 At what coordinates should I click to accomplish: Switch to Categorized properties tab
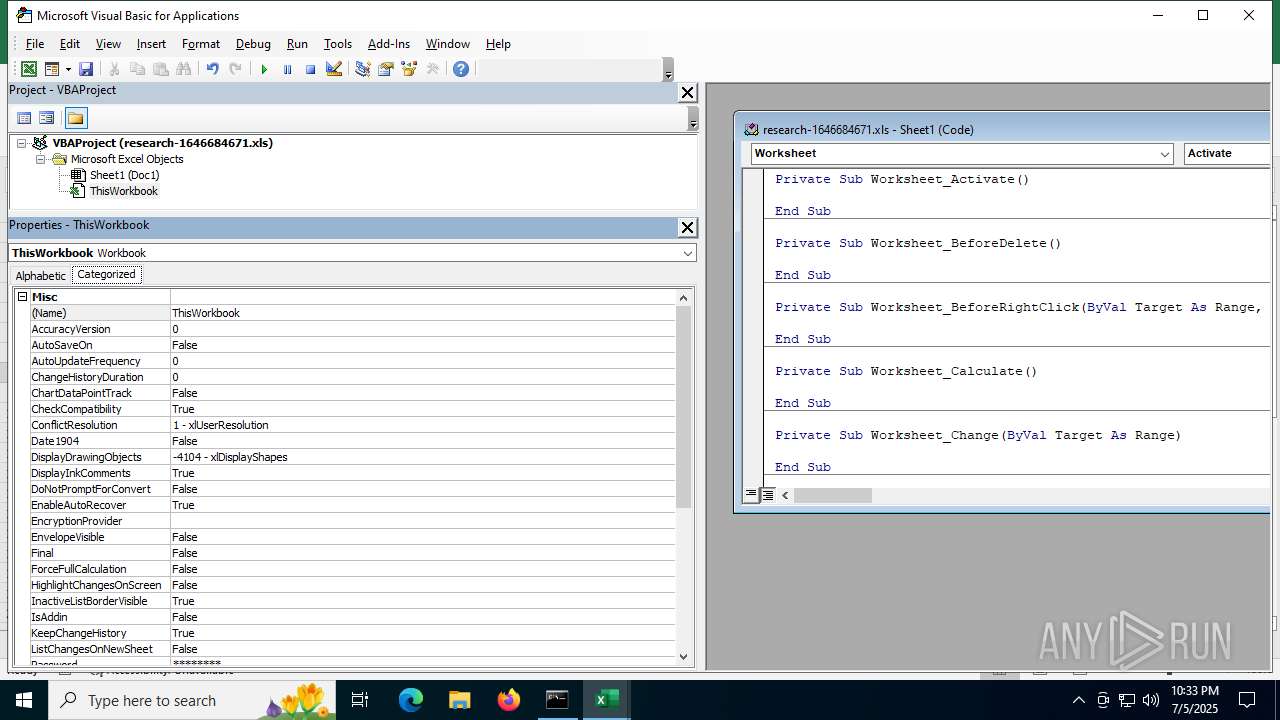coord(106,274)
